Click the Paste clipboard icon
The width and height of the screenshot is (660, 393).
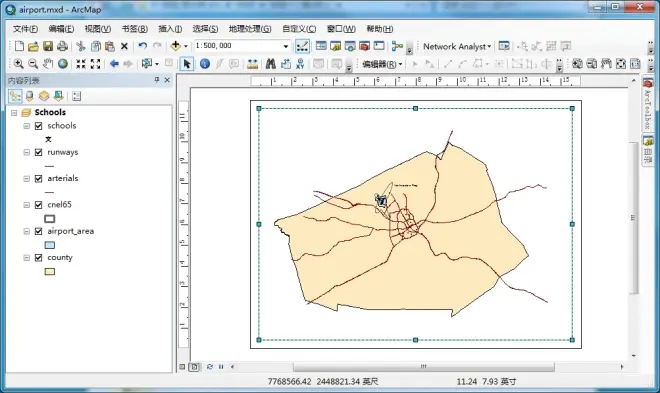pyautogui.click(x=110, y=46)
